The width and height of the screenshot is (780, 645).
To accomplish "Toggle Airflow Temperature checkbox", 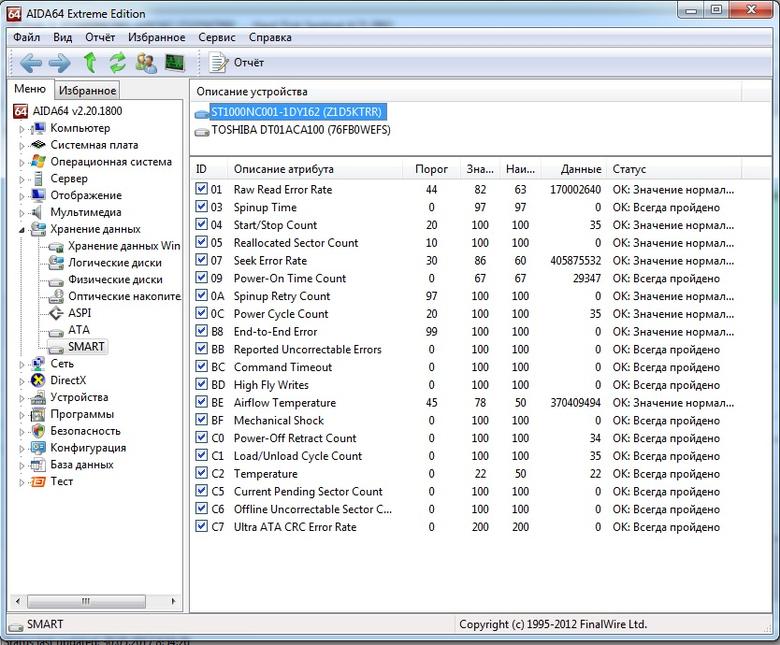I will pos(201,402).
